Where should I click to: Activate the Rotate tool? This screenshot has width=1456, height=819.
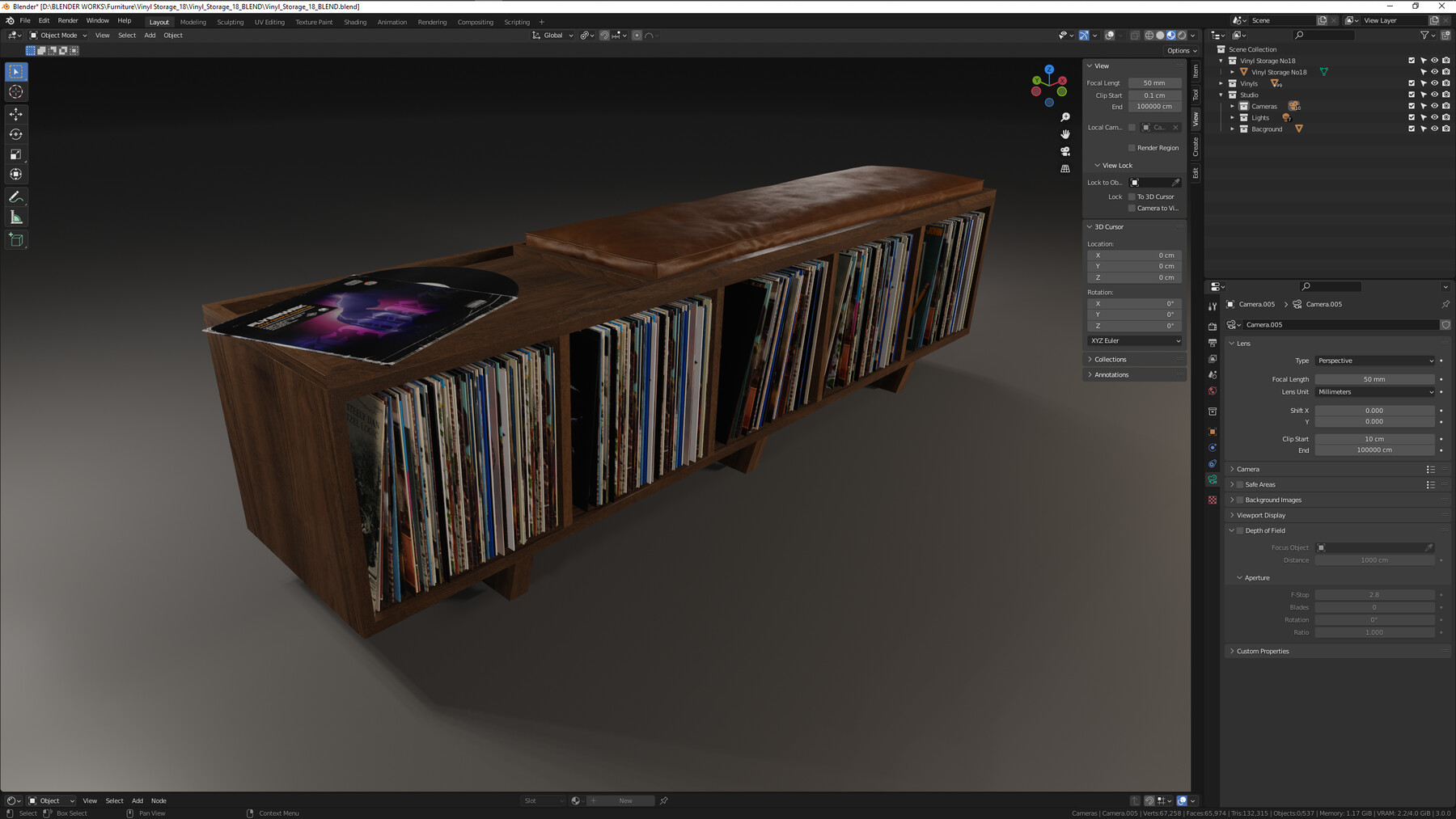(x=16, y=134)
